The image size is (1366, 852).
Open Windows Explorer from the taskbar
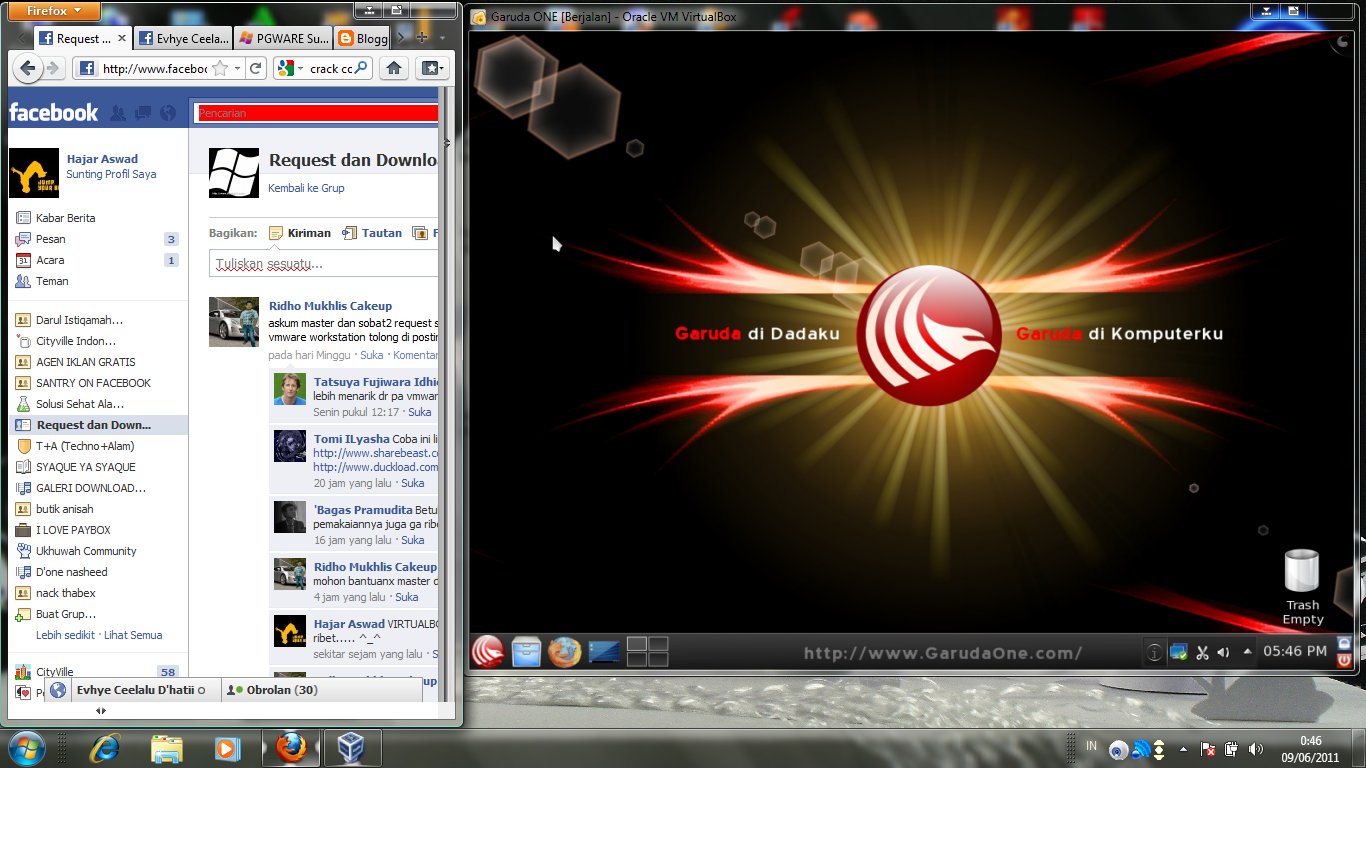(x=166, y=747)
